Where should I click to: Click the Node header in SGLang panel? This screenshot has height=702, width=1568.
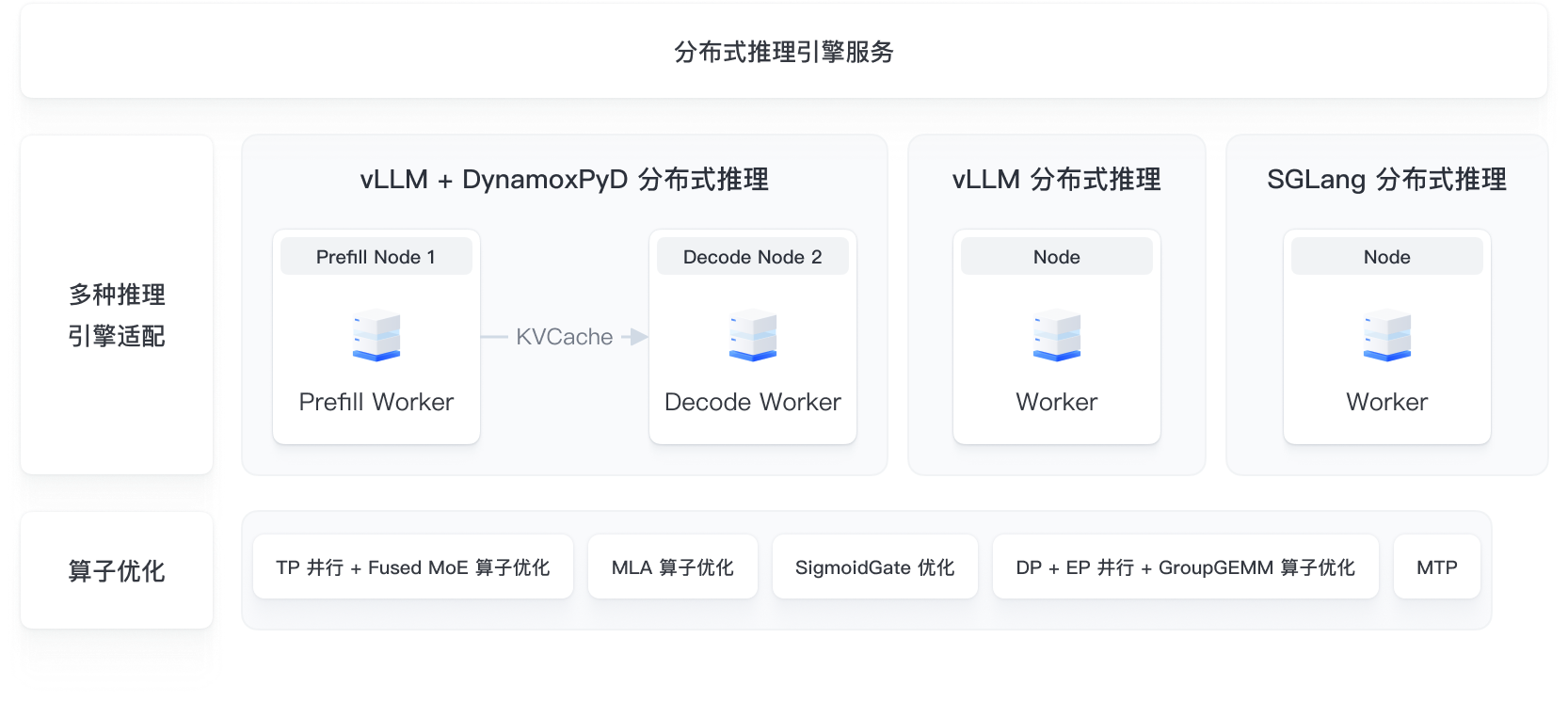click(x=1387, y=257)
